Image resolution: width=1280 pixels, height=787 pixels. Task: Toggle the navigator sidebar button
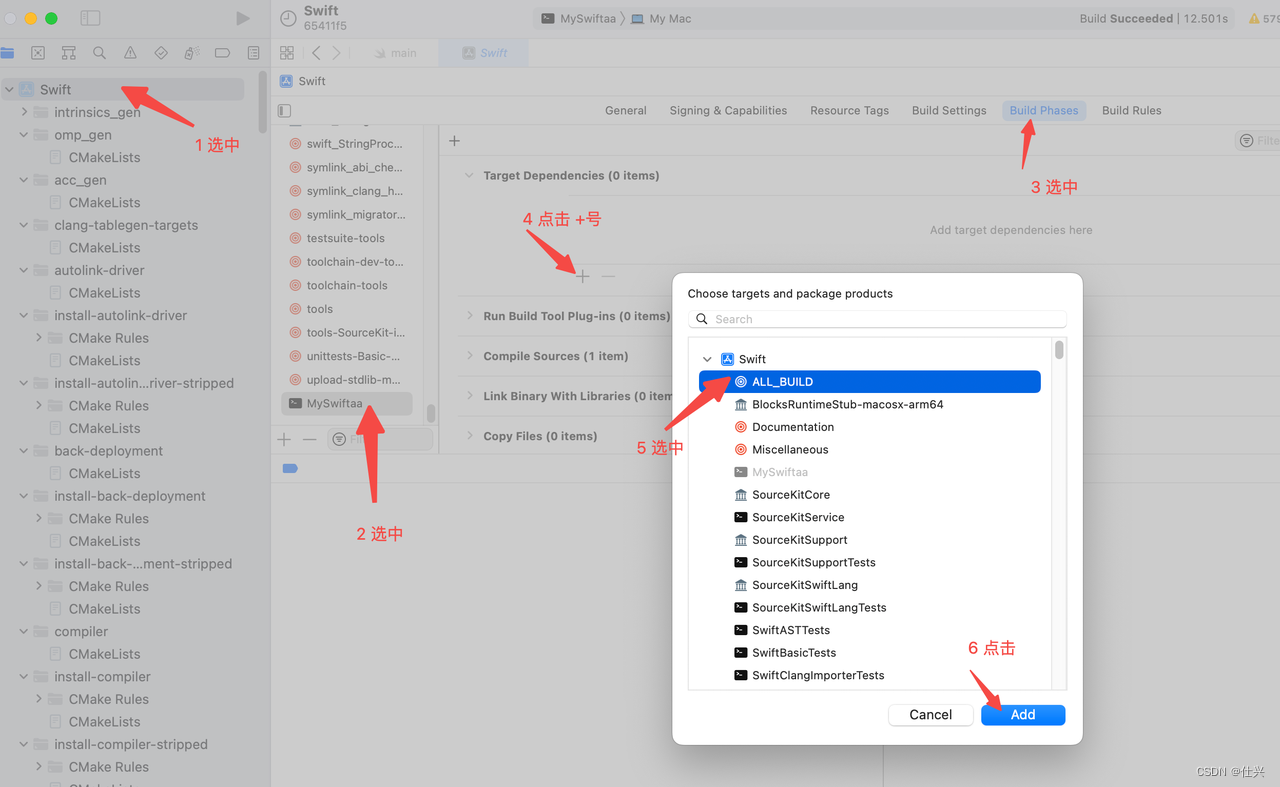90,18
